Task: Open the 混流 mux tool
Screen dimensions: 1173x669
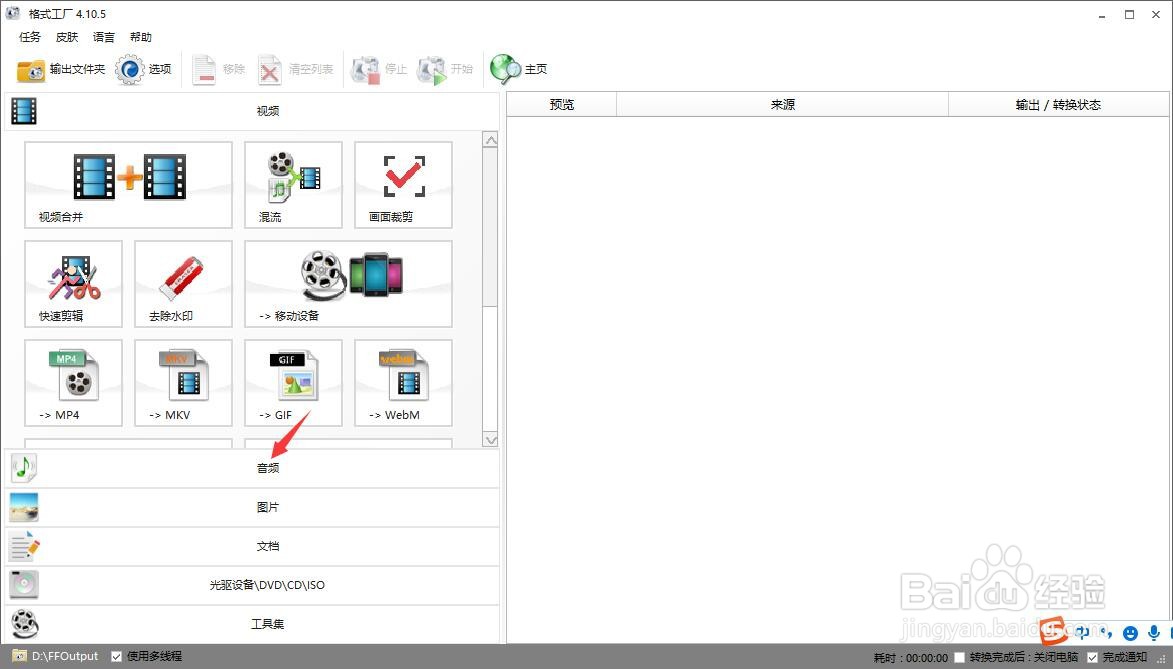Action: click(293, 185)
